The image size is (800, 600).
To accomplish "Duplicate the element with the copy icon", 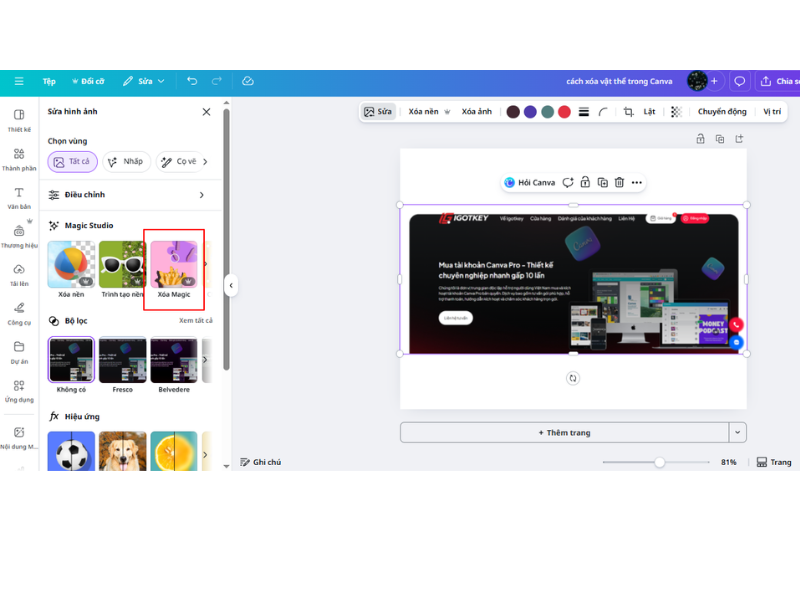I will click(x=602, y=182).
